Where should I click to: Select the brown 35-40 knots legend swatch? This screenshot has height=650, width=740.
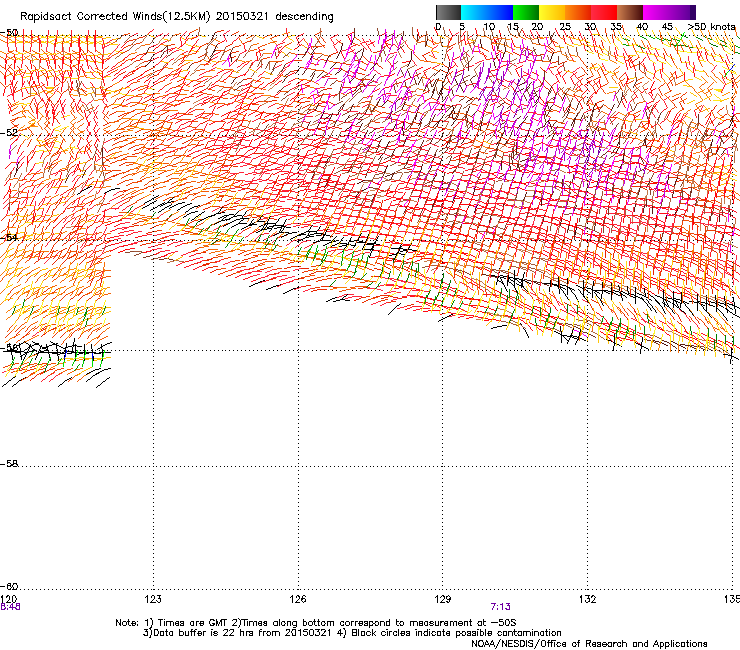tap(630, 12)
